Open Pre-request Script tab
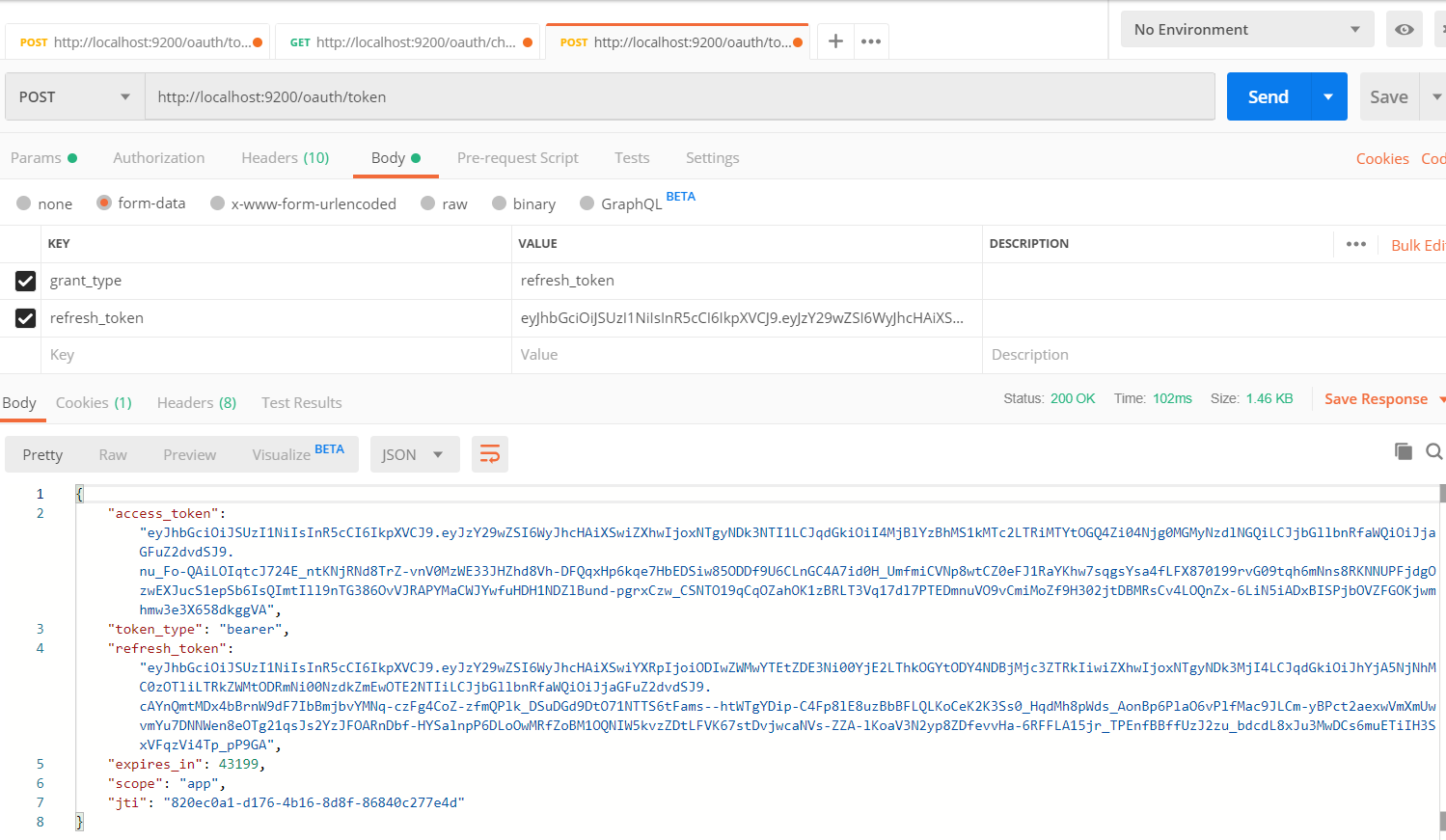Screen dimensions: 1446x840 tap(518, 158)
